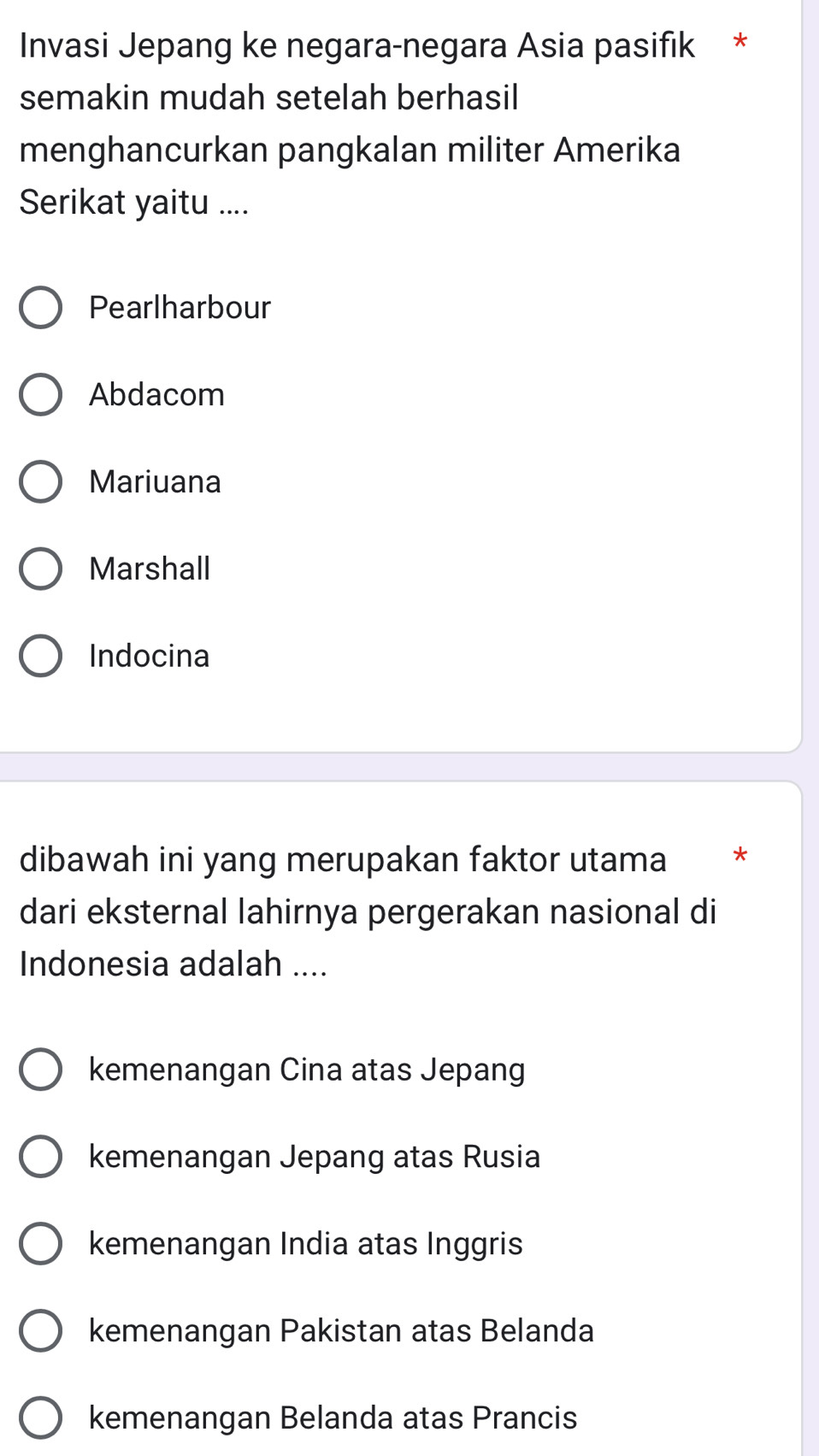This screenshot has width=819, height=1456.
Task: Click the 'kemenangan Pakistan atas Belanda' label text
Action: (x=341, y=1331)
